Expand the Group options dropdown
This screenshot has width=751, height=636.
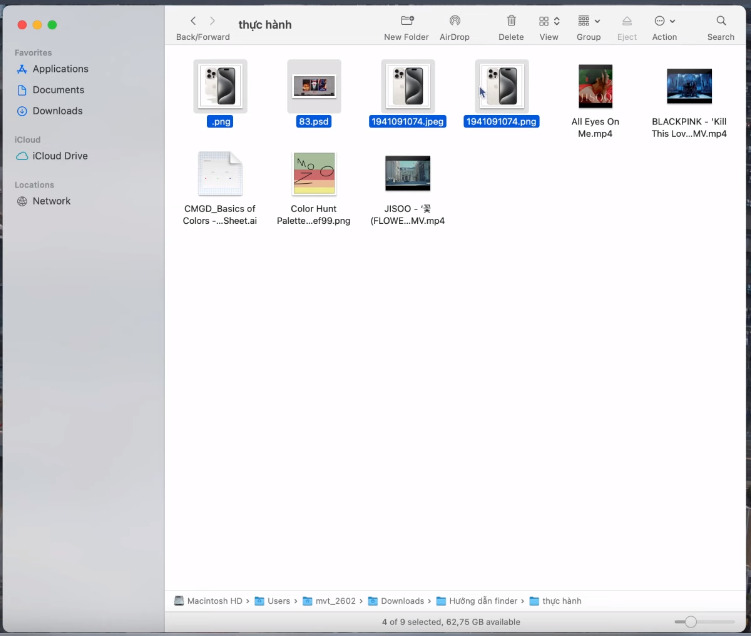click(589, 21)
